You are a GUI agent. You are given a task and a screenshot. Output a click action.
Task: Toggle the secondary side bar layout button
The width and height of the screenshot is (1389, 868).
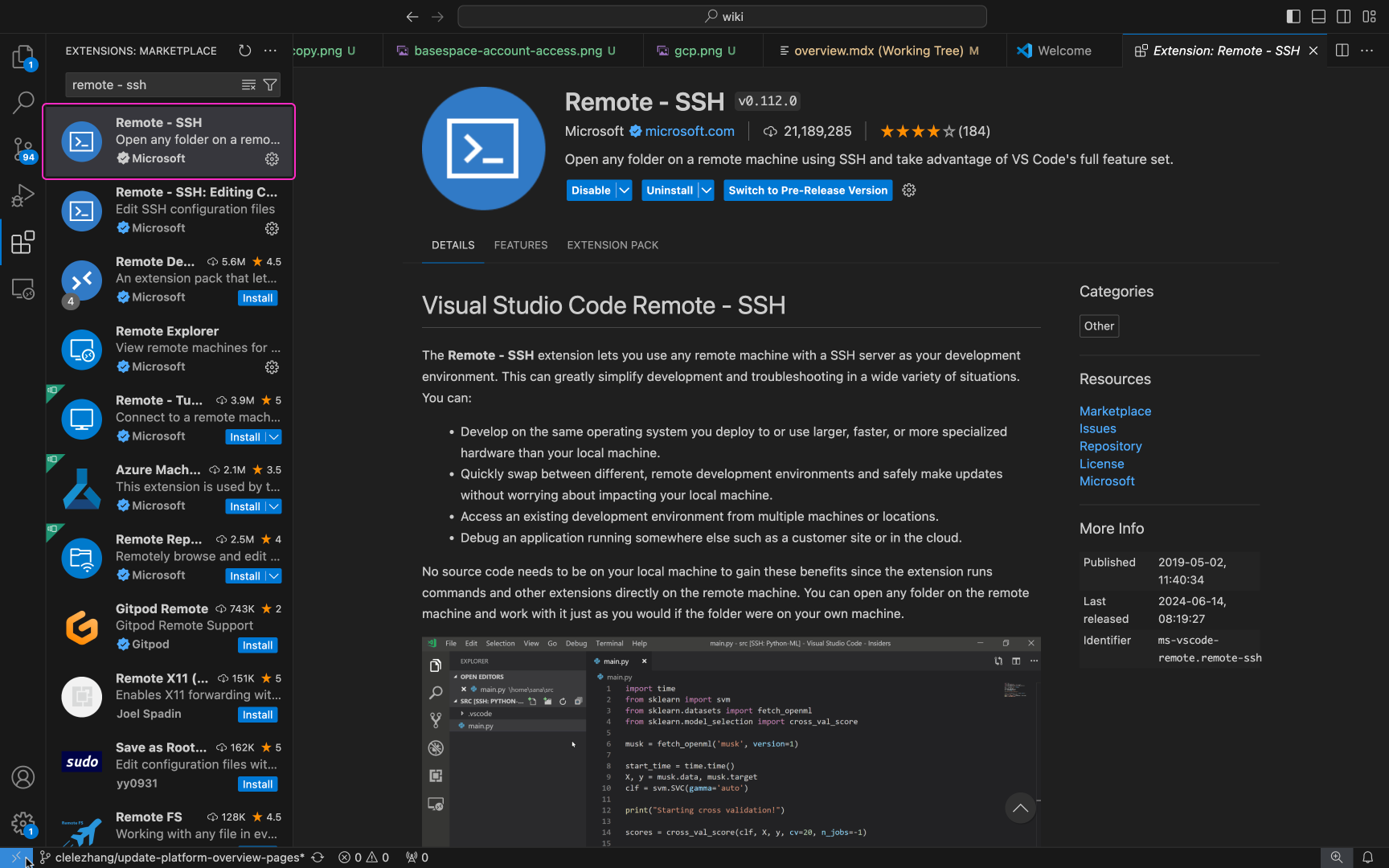(1343, 16)
